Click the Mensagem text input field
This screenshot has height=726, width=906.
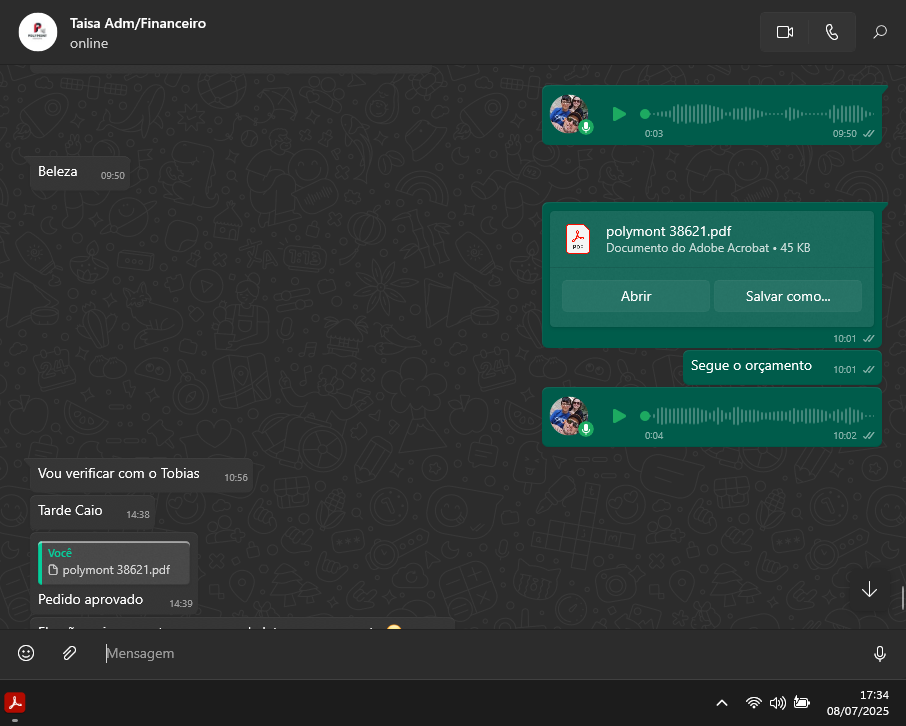click(x=480, y=653)
